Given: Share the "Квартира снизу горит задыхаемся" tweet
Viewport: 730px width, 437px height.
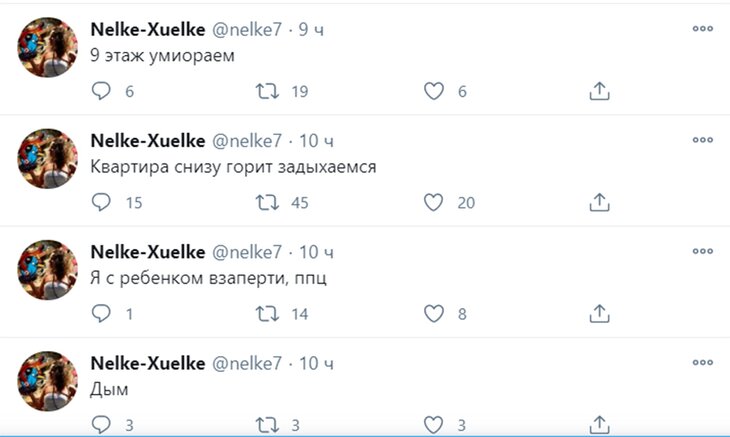Looking at the screenshot, I should (599, 202).
